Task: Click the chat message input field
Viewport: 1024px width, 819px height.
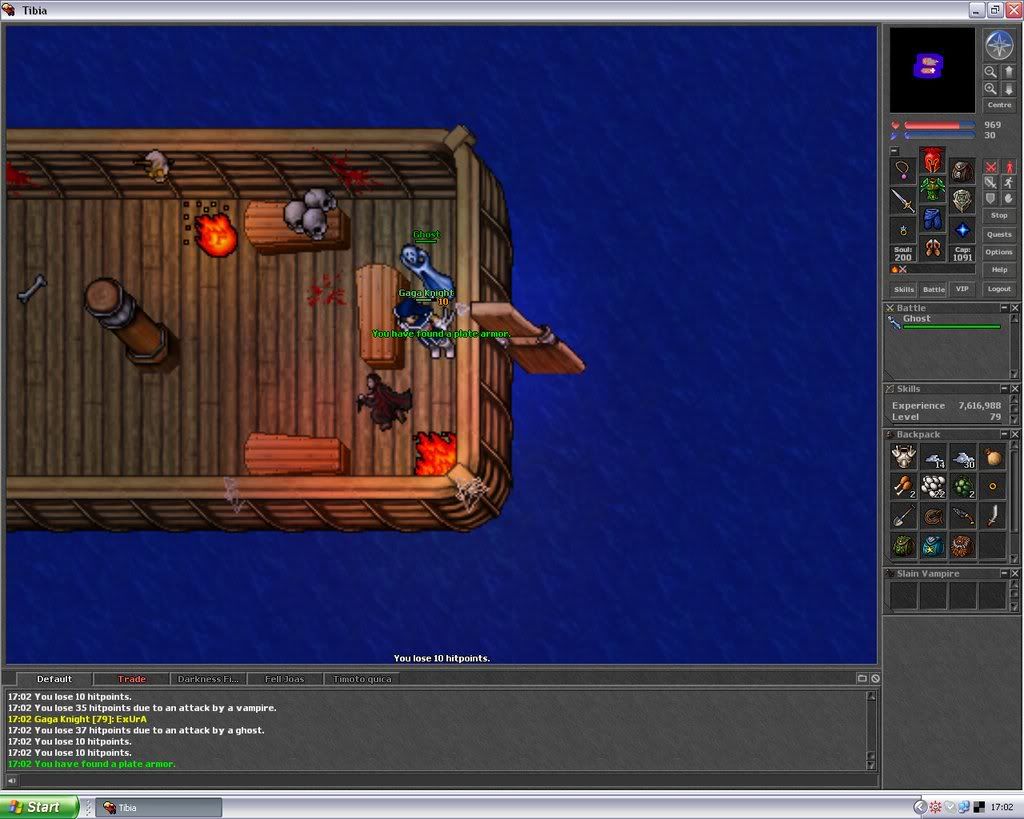Action: coord(447,780)
